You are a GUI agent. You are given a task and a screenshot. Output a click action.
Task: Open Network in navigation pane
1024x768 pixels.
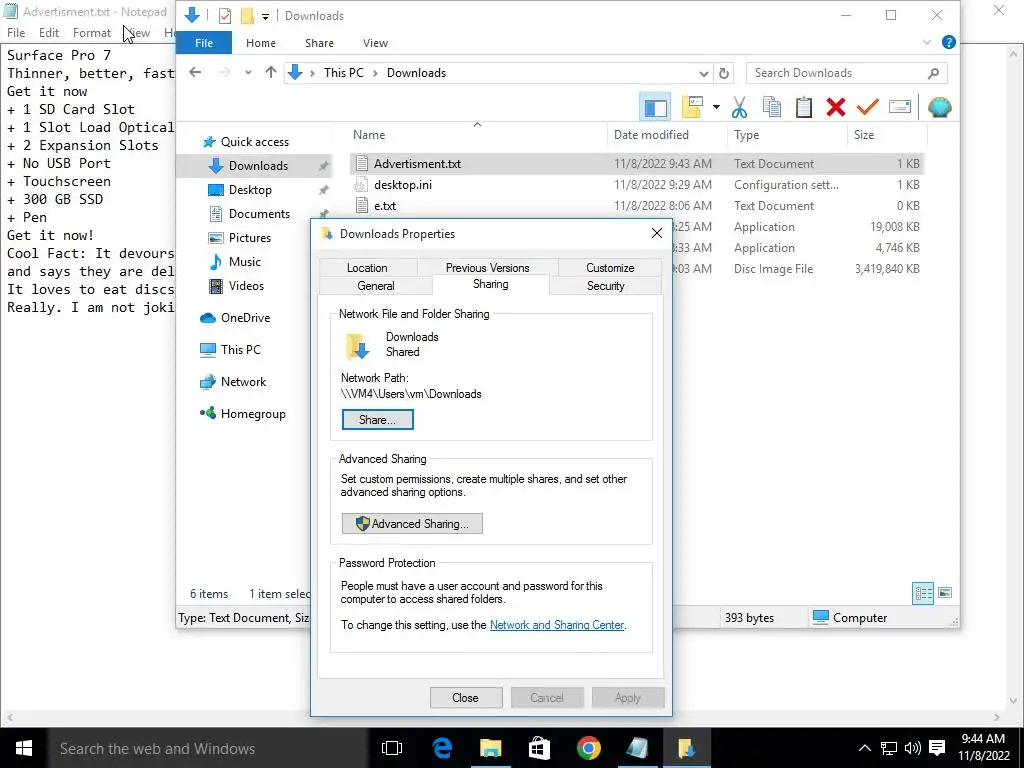coord(243,381)
